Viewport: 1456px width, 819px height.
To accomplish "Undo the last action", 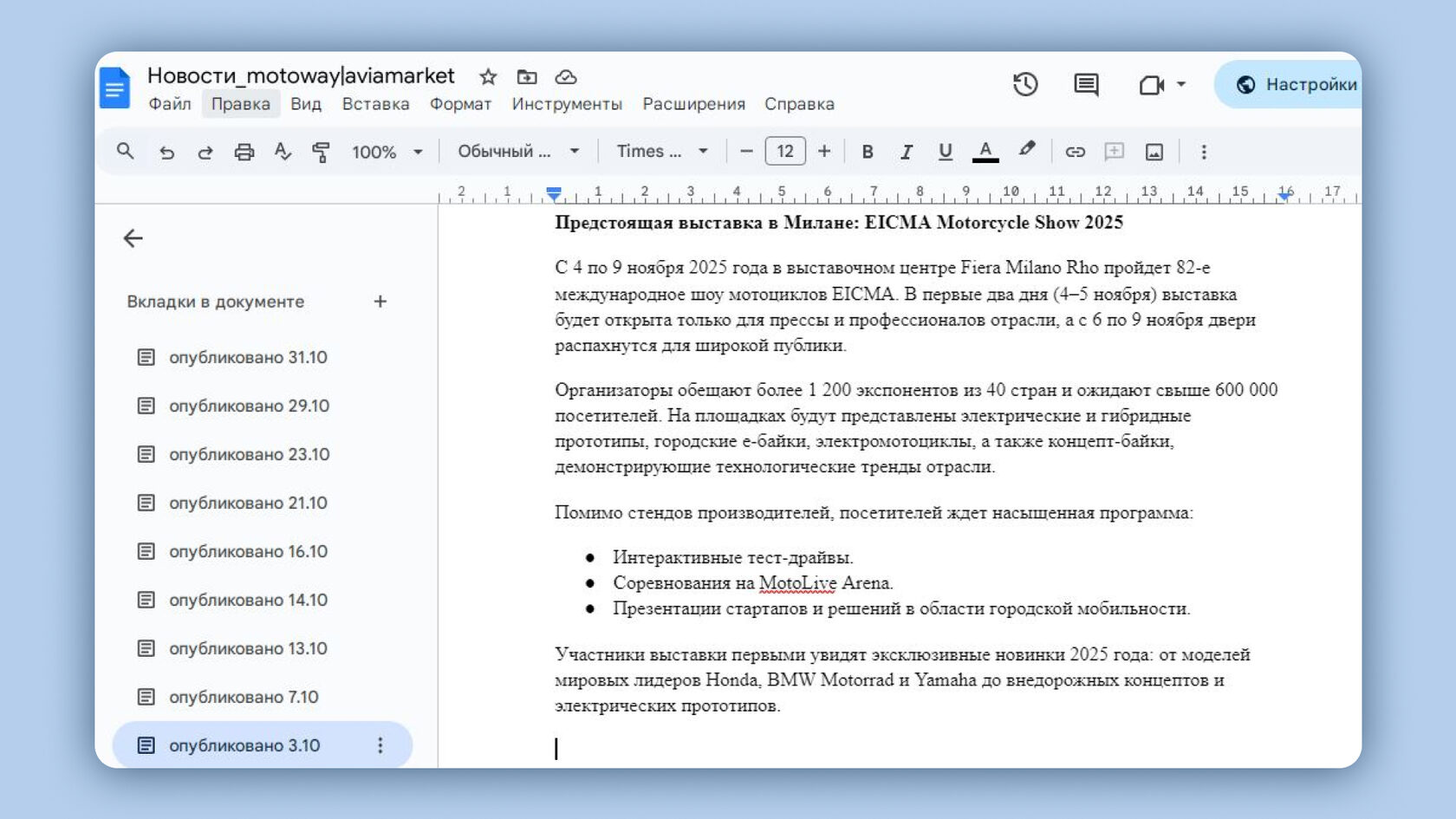I will (x=166, y=153).
